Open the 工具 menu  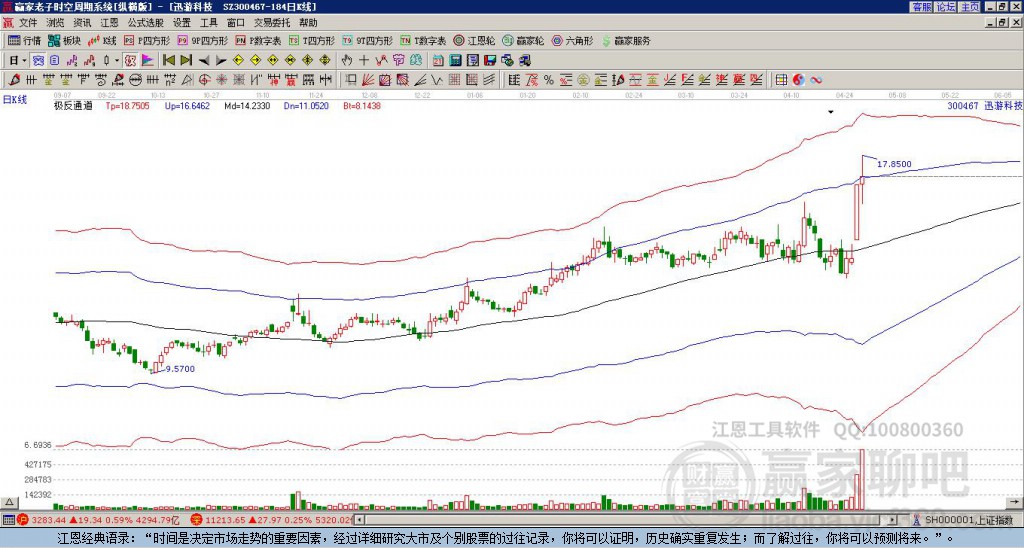pos(209,23)
